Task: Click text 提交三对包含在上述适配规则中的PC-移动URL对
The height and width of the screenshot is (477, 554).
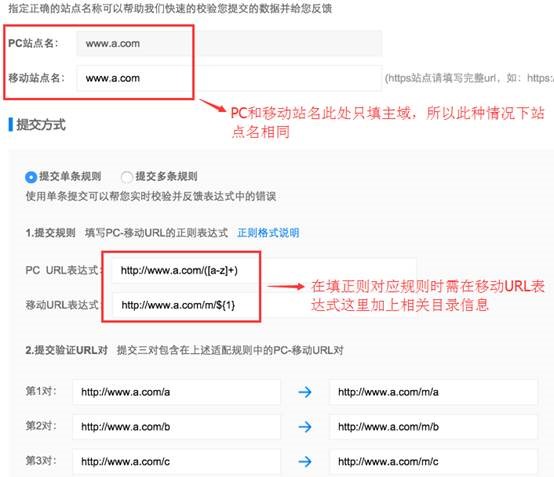Action: 230,350
